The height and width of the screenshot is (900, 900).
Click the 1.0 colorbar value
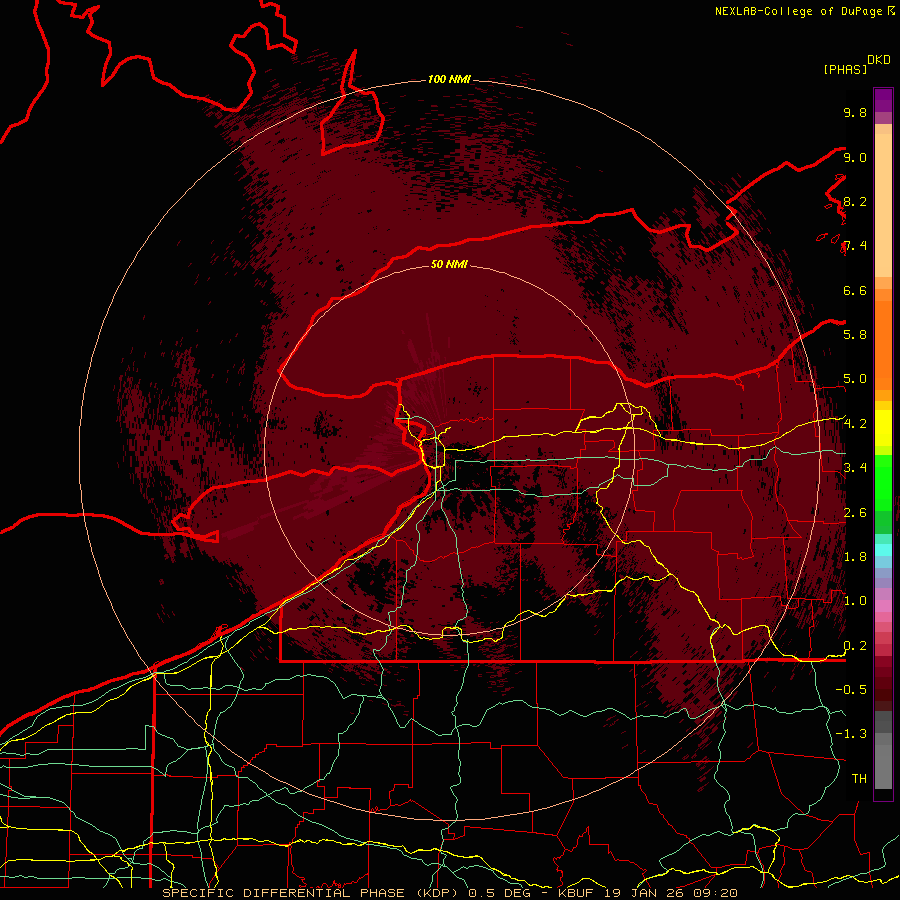tap(855, 601)
